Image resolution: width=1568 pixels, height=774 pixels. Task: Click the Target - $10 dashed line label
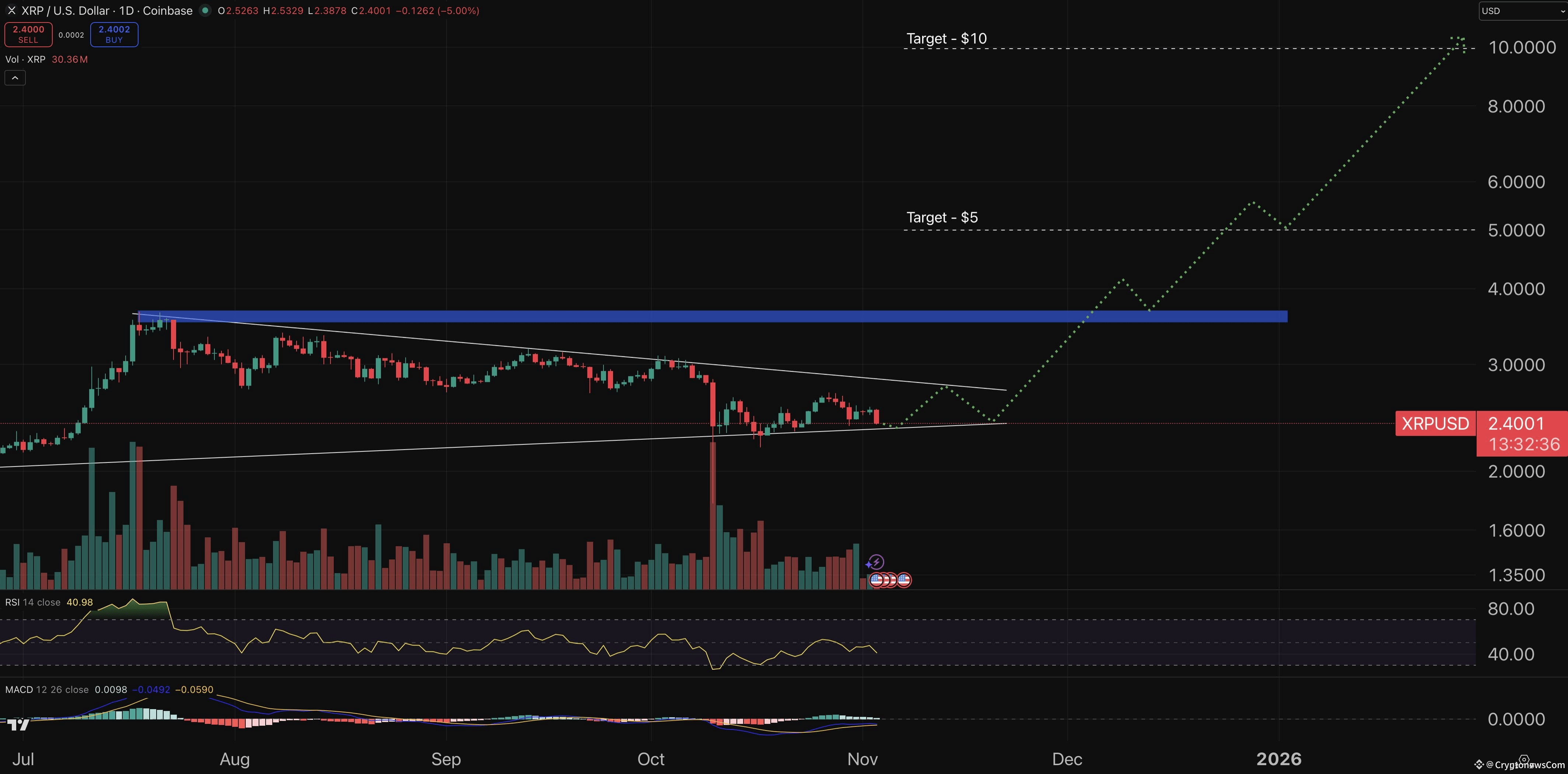946,38
